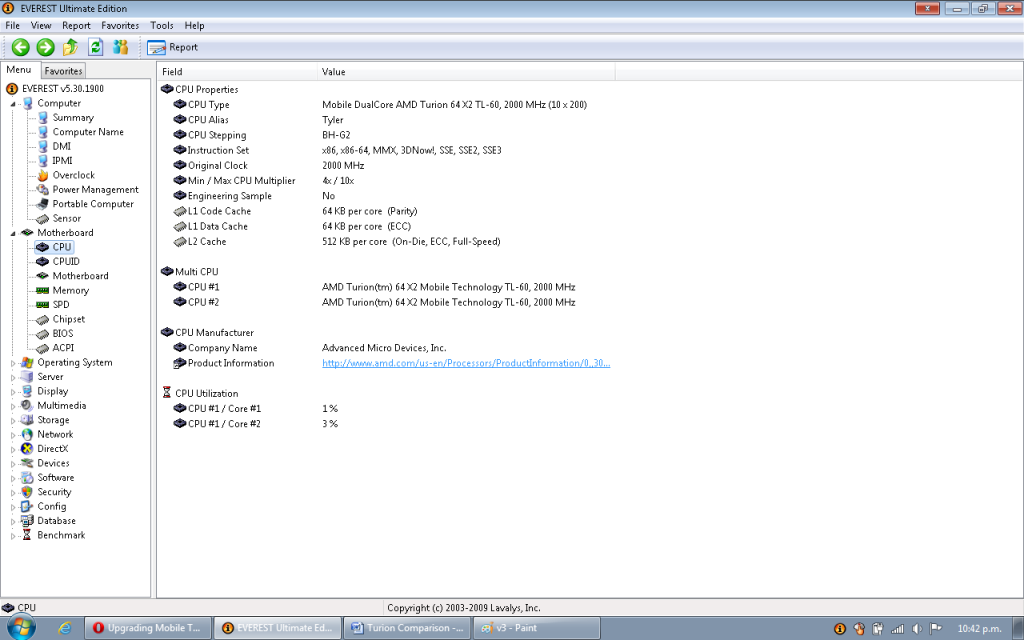The width and height of the screenshot is (1024, 640).
Task: Click the Chipset icon
Action: point(42,319)
